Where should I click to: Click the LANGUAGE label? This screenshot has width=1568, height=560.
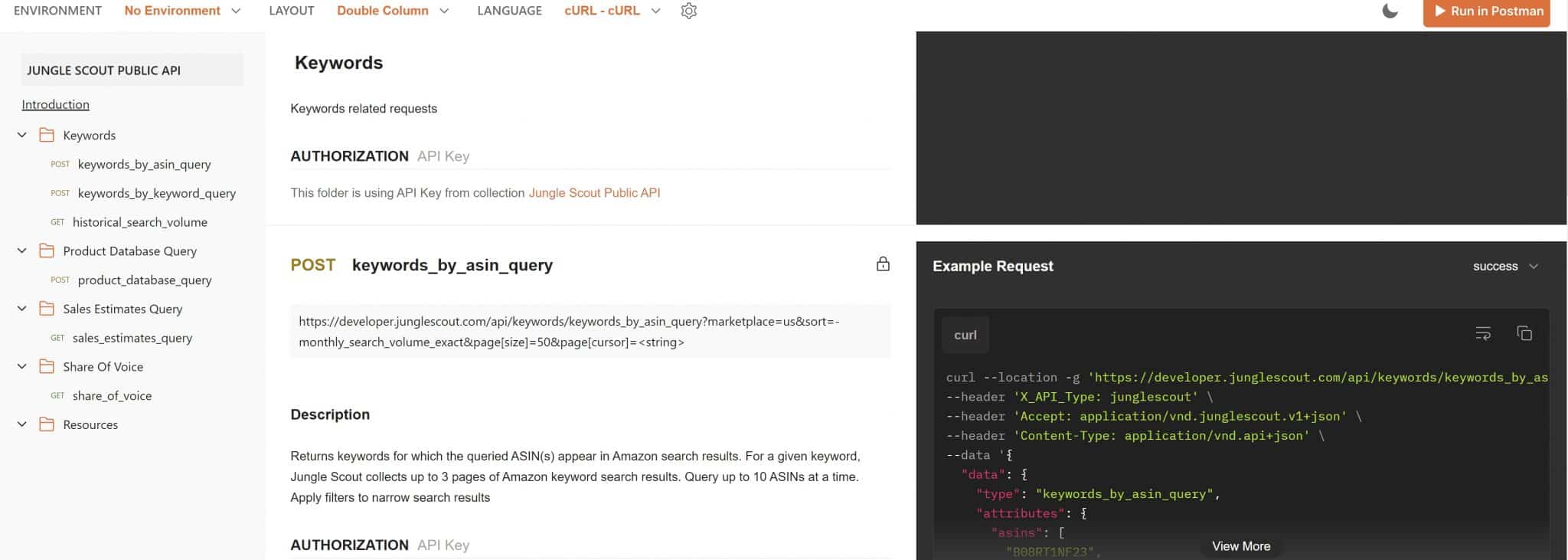click(x=509, y=11)
